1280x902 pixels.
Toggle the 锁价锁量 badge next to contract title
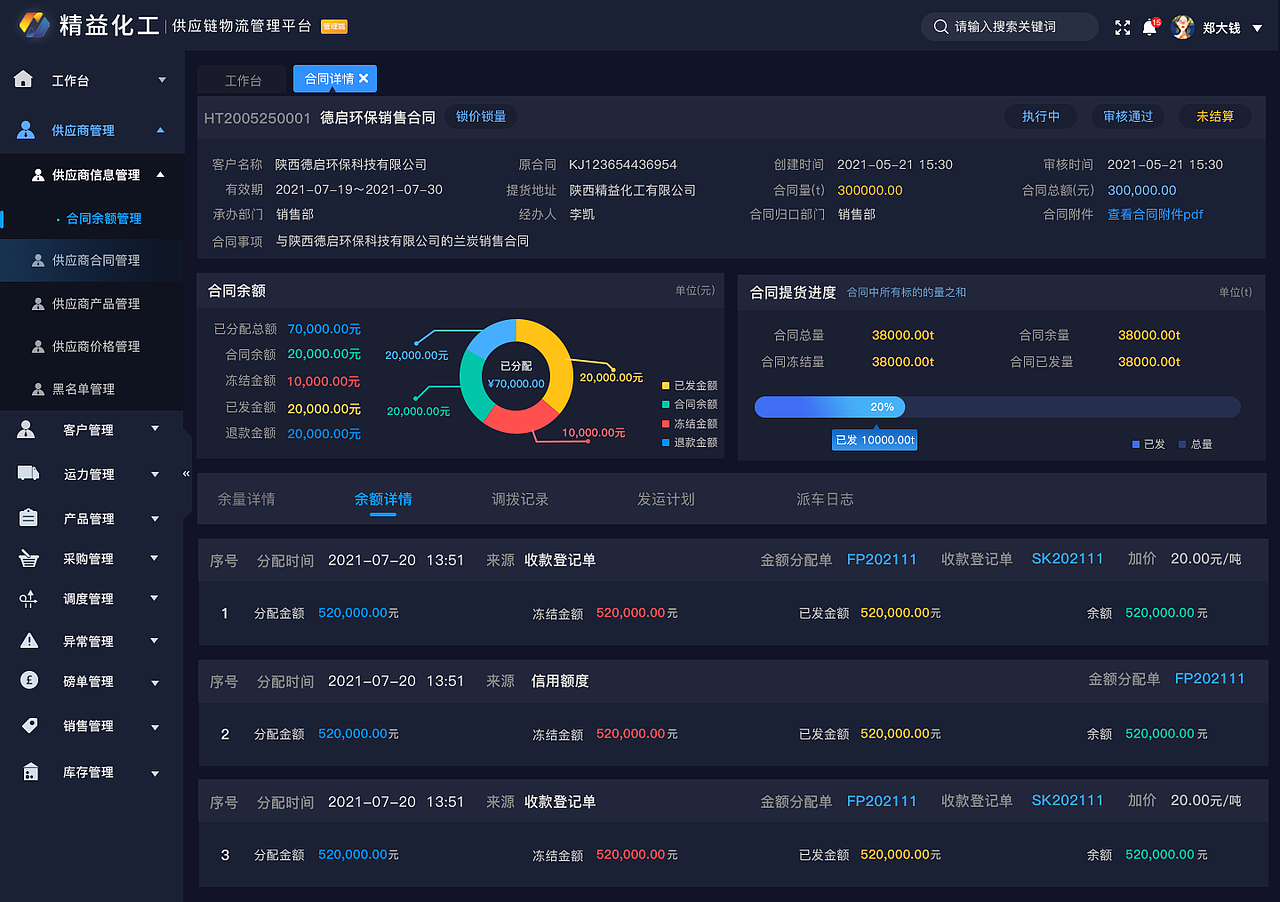tap(481, 116)
